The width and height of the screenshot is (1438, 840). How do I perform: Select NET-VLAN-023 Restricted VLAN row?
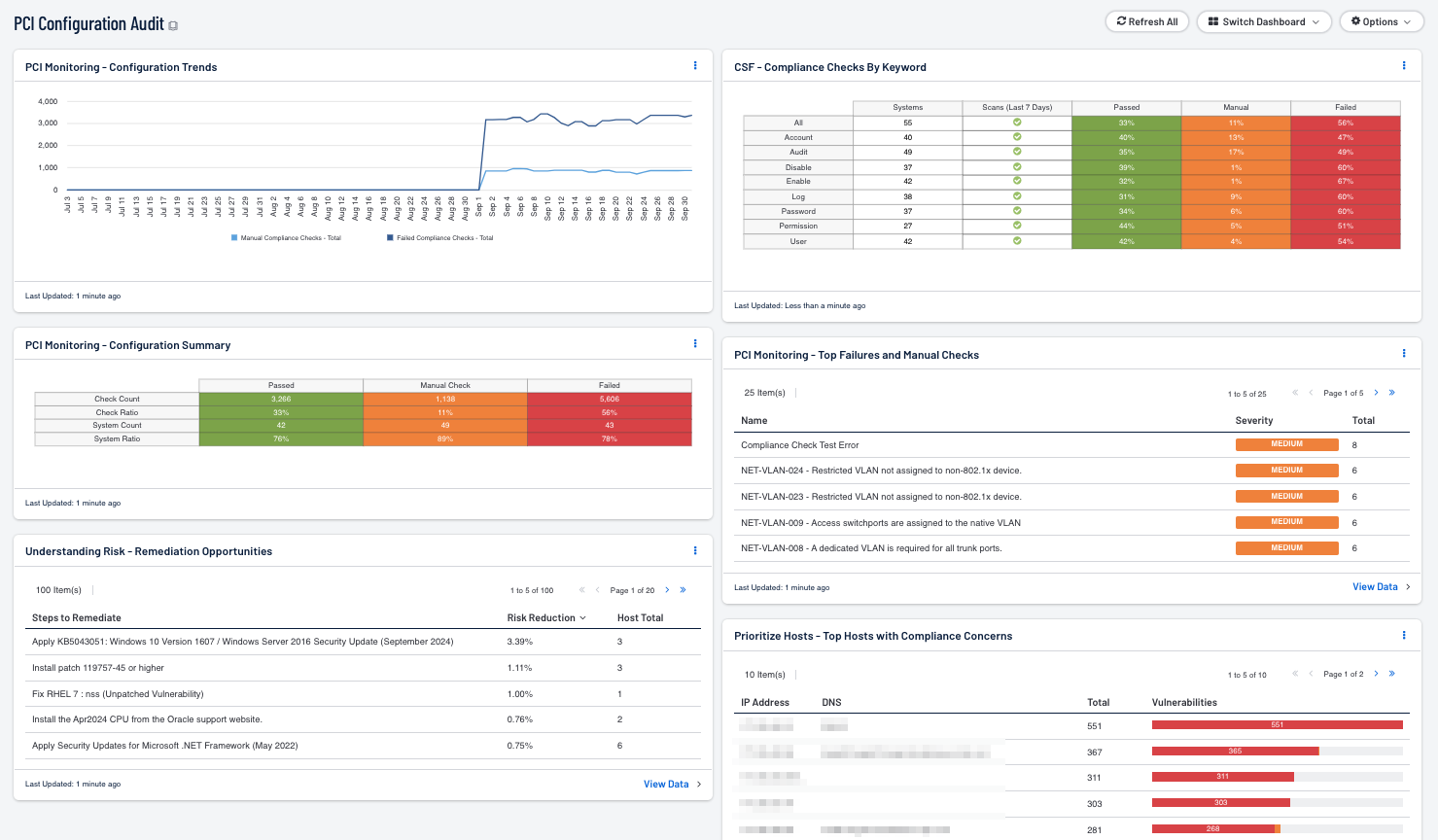pos(1071,497)
